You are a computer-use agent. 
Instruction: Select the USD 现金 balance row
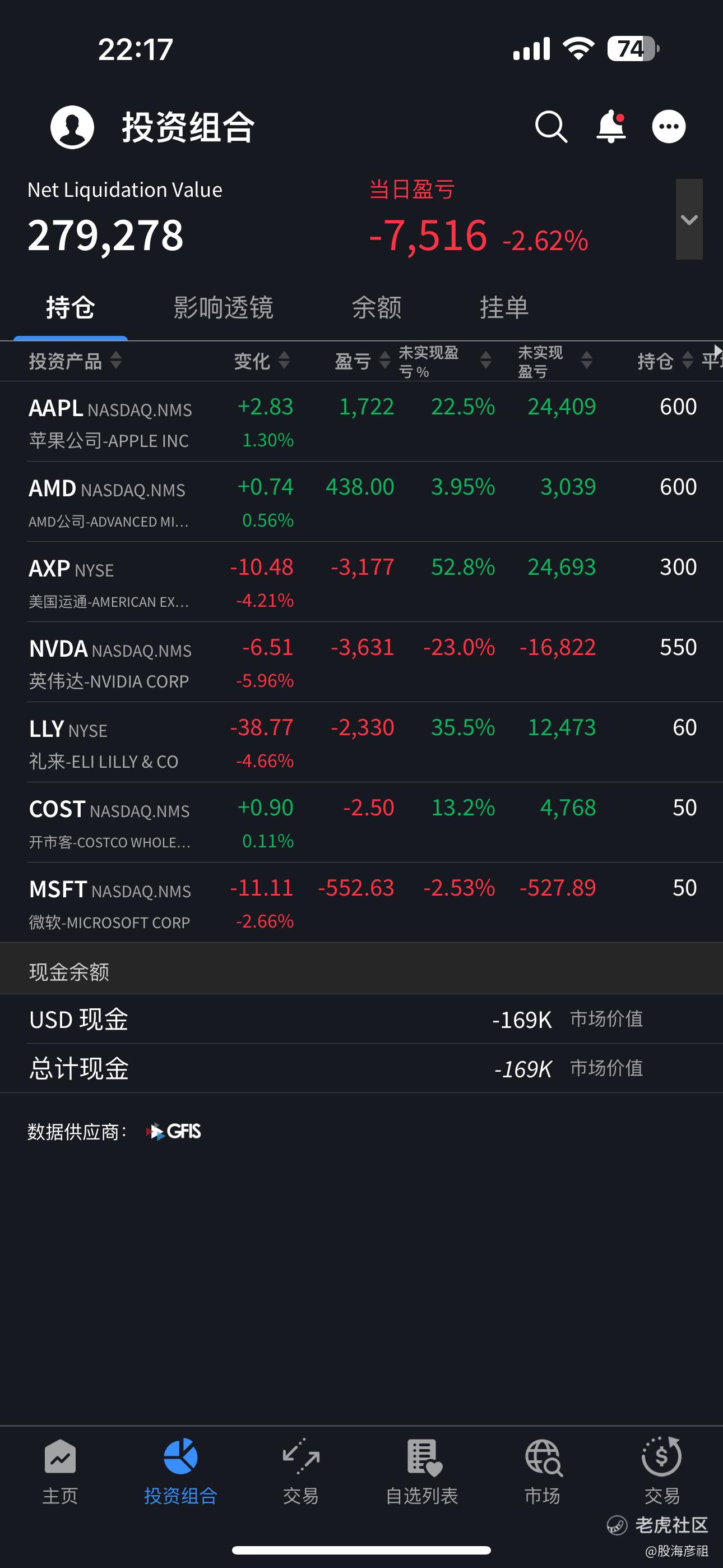(361, 1019)
